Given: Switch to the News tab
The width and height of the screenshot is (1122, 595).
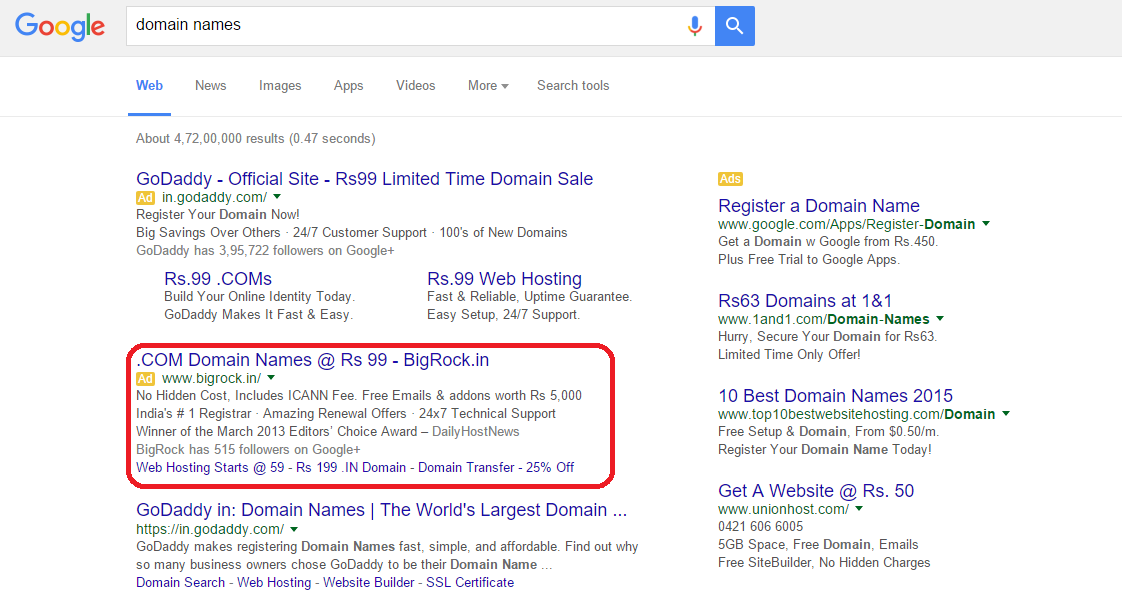Looking at the screenshot, I should pos(210,86).
